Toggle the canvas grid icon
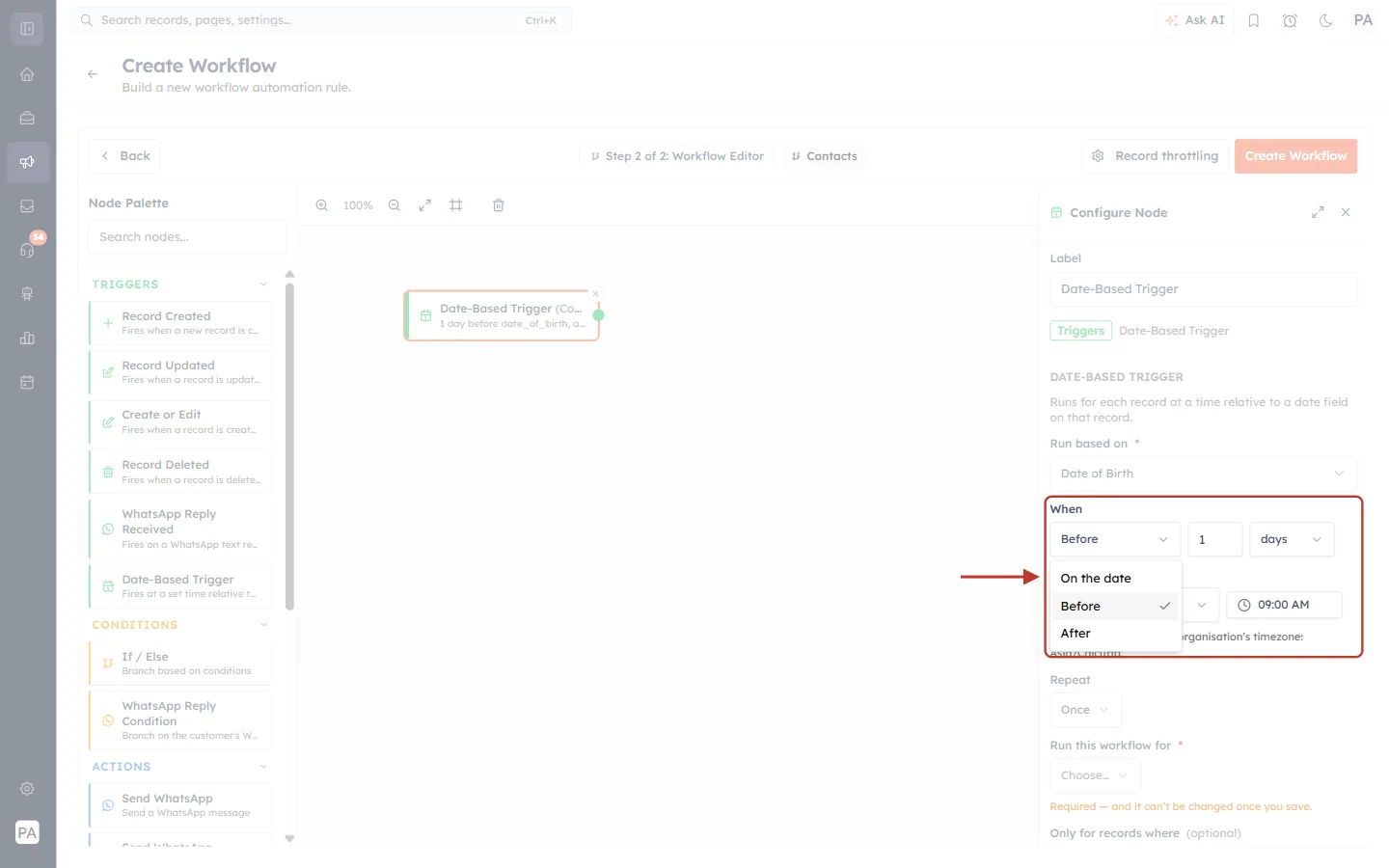 [456, 205]
